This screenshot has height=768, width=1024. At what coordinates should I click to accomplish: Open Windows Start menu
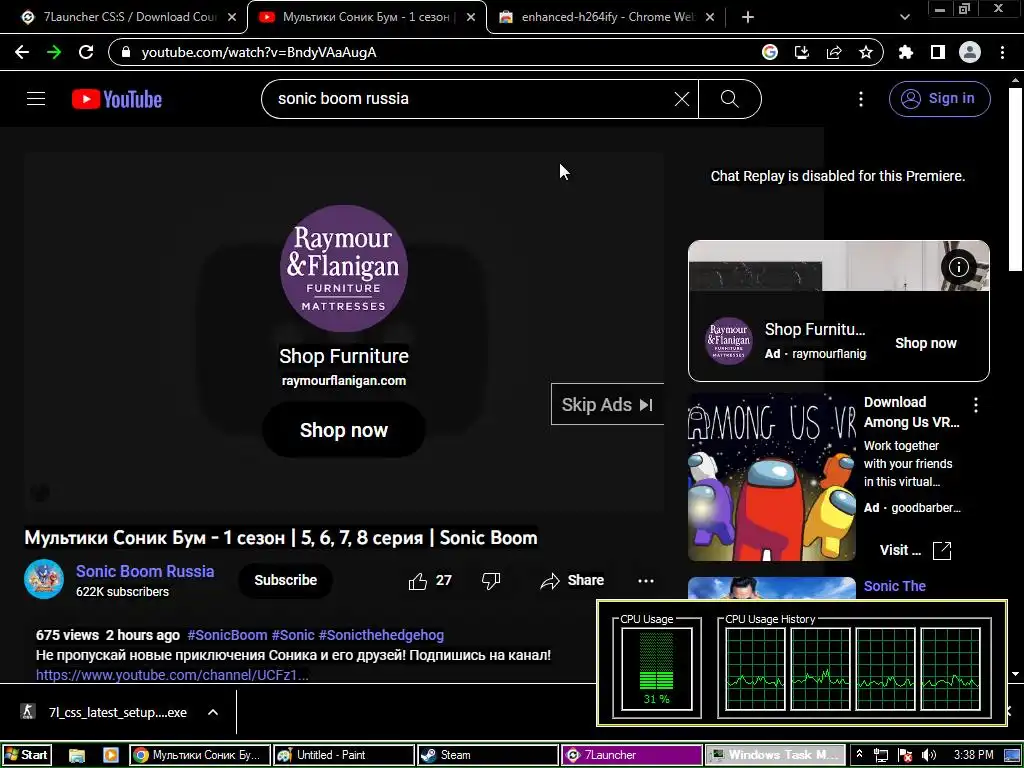tap(26, 755)
